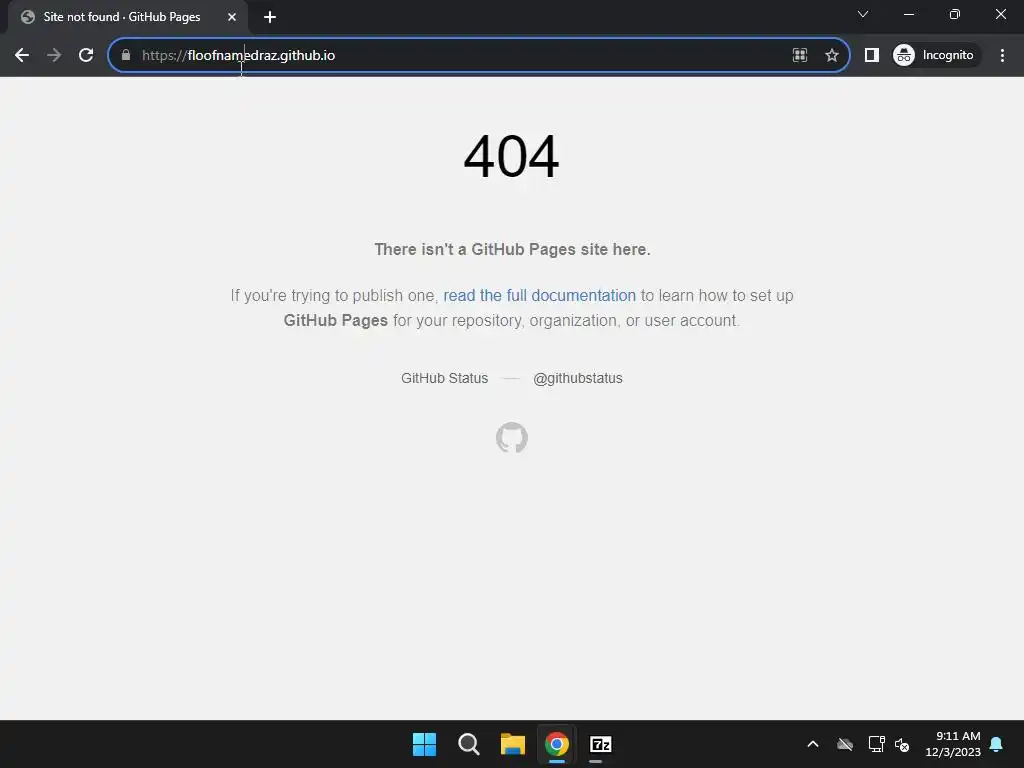Open the @githubstatus link
The height and width of the screenshot is (768, 1024).
[x=578, y=378]
